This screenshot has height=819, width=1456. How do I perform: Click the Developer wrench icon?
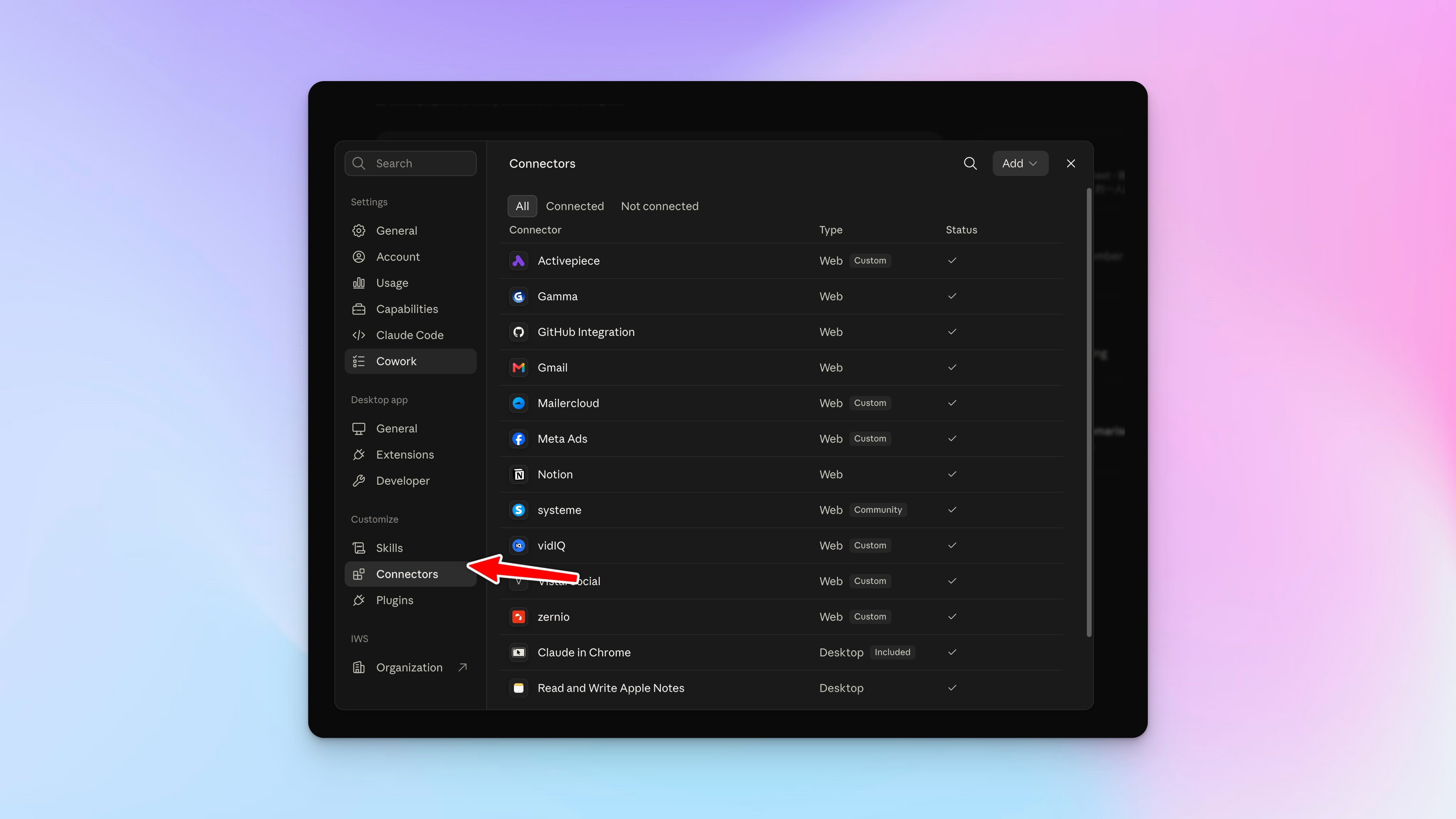click(358, 480)
